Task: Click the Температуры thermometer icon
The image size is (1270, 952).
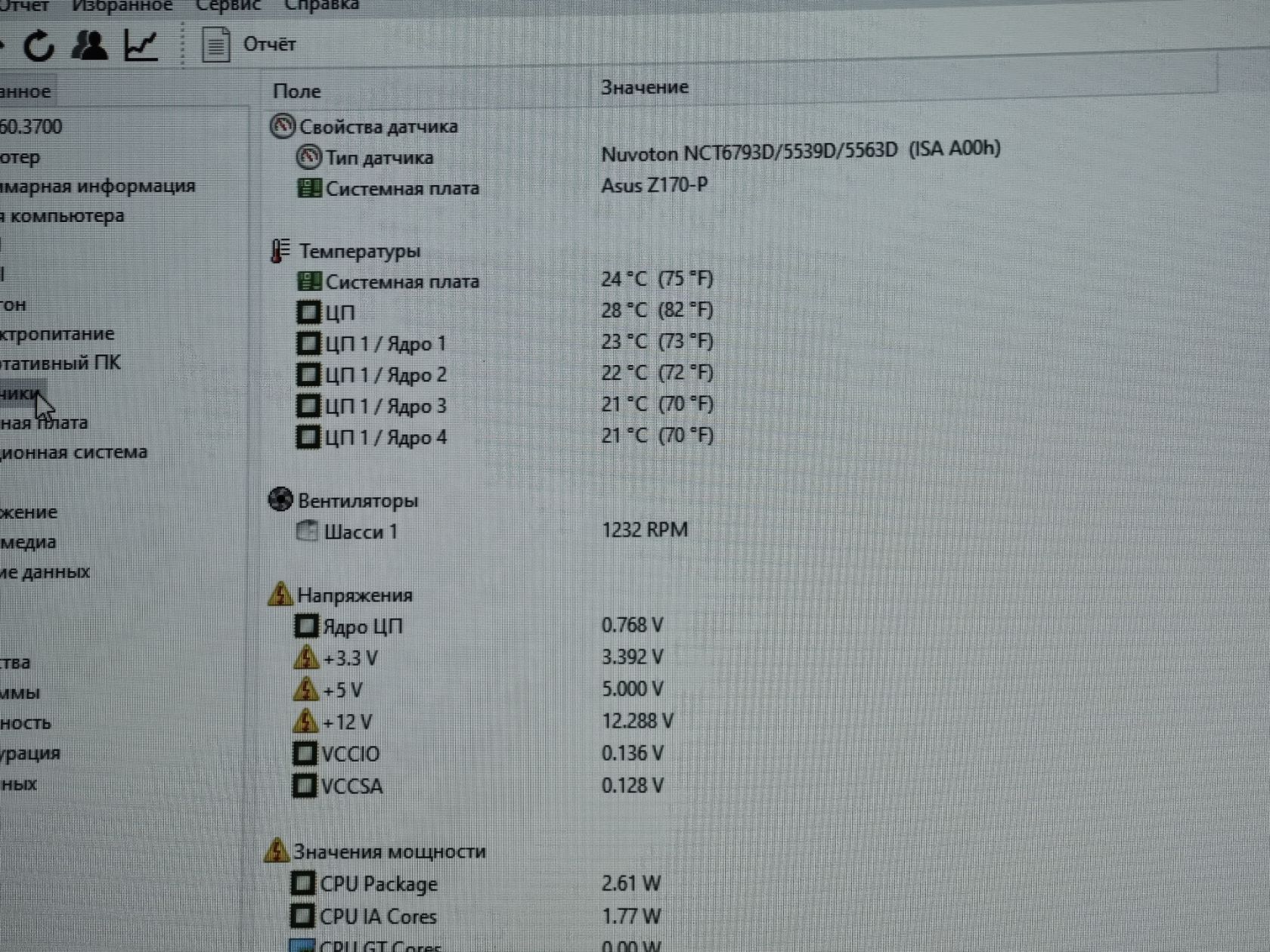Action: (280, 251)
